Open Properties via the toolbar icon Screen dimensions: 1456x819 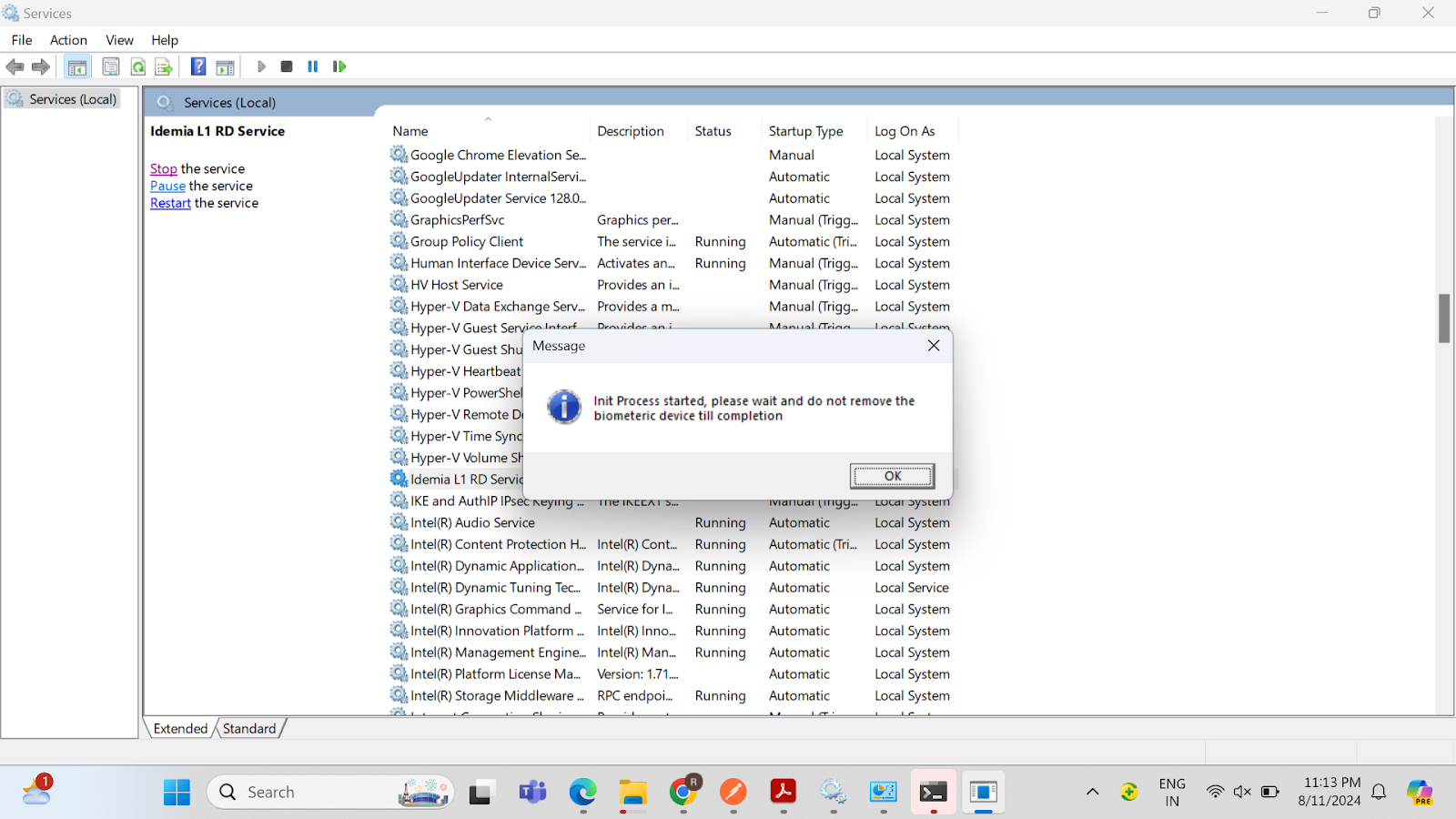pos(111,66)
